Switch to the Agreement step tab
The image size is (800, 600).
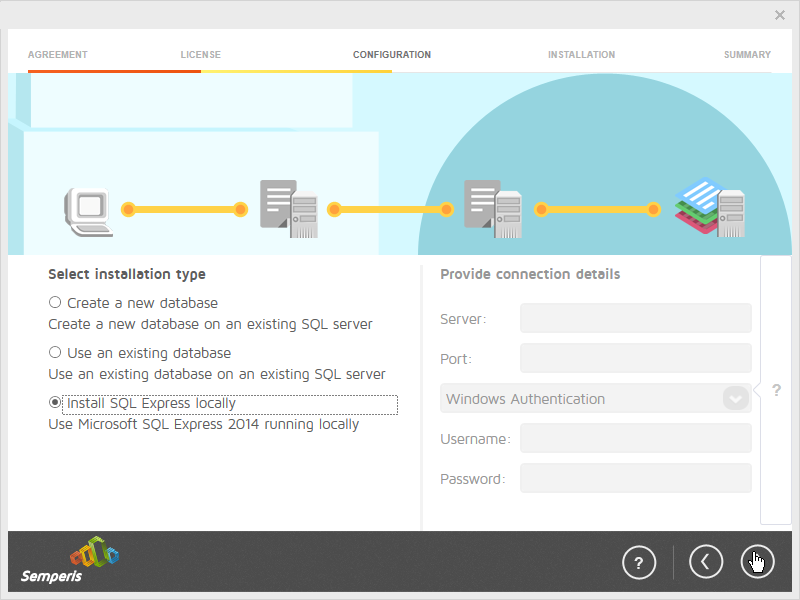click(x=58, y=55)
